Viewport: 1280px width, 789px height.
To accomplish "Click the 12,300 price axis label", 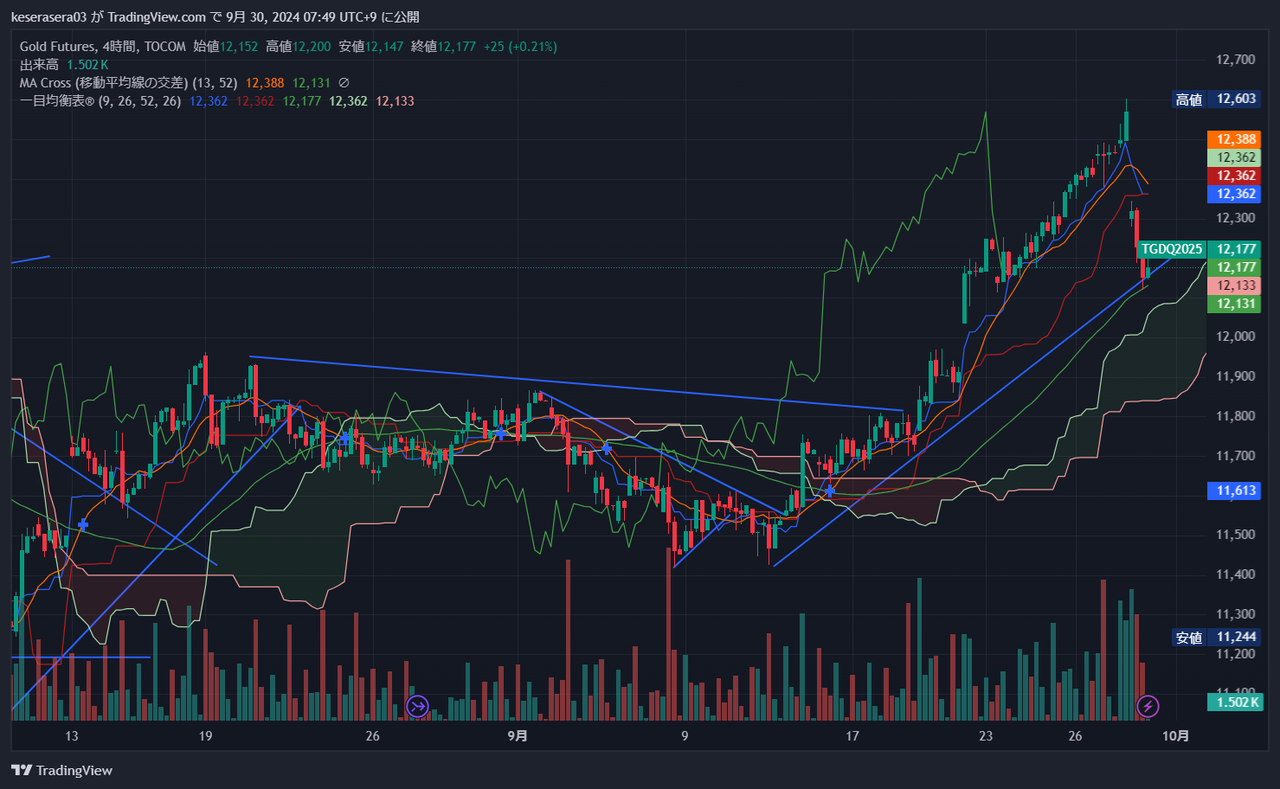I will [1236, 218].
